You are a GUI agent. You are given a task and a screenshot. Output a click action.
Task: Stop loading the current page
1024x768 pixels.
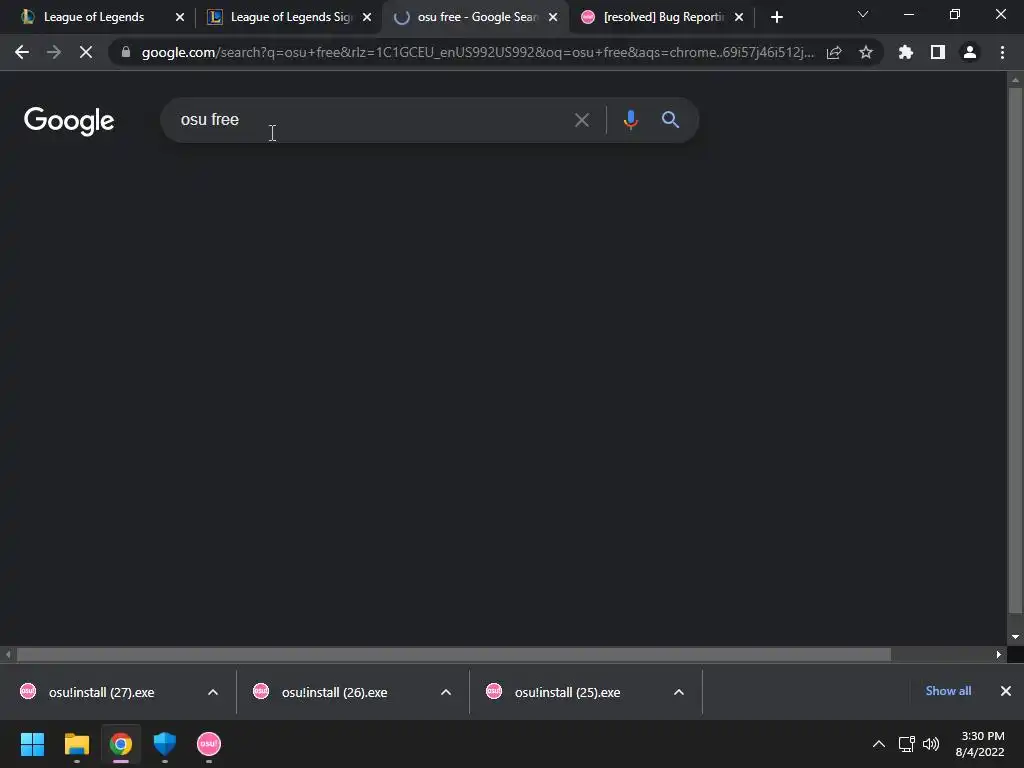click(86, 52)
